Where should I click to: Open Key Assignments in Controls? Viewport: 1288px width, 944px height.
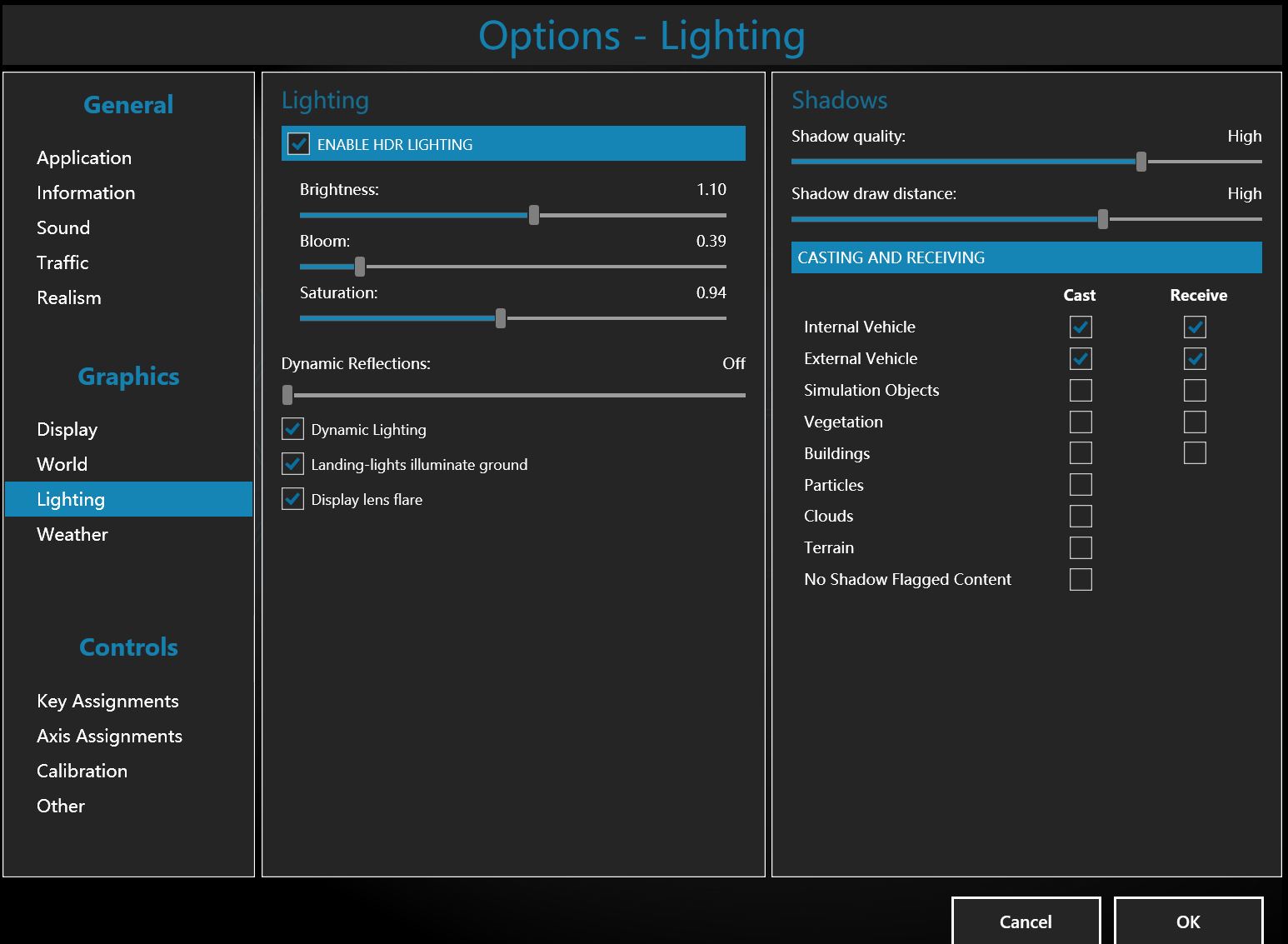tap(107, 701)
